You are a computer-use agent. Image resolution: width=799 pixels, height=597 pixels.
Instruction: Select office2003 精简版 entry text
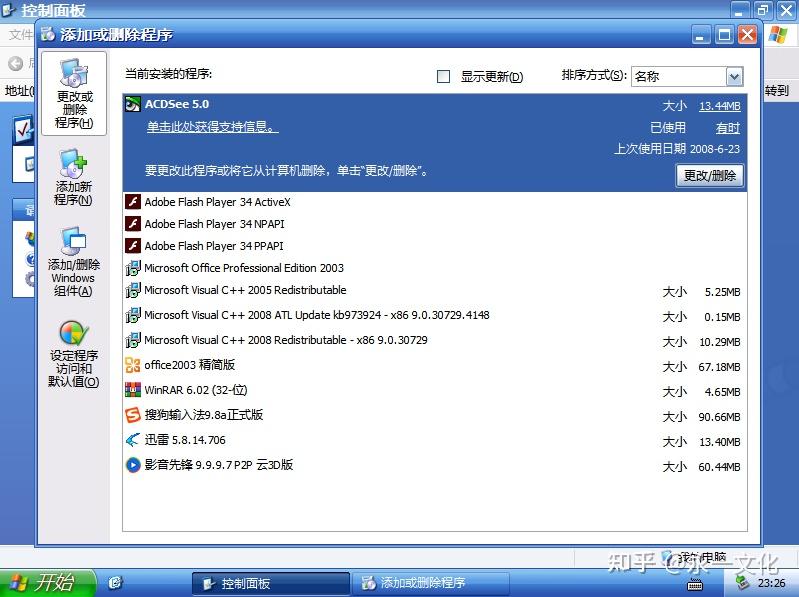(189, 365)
